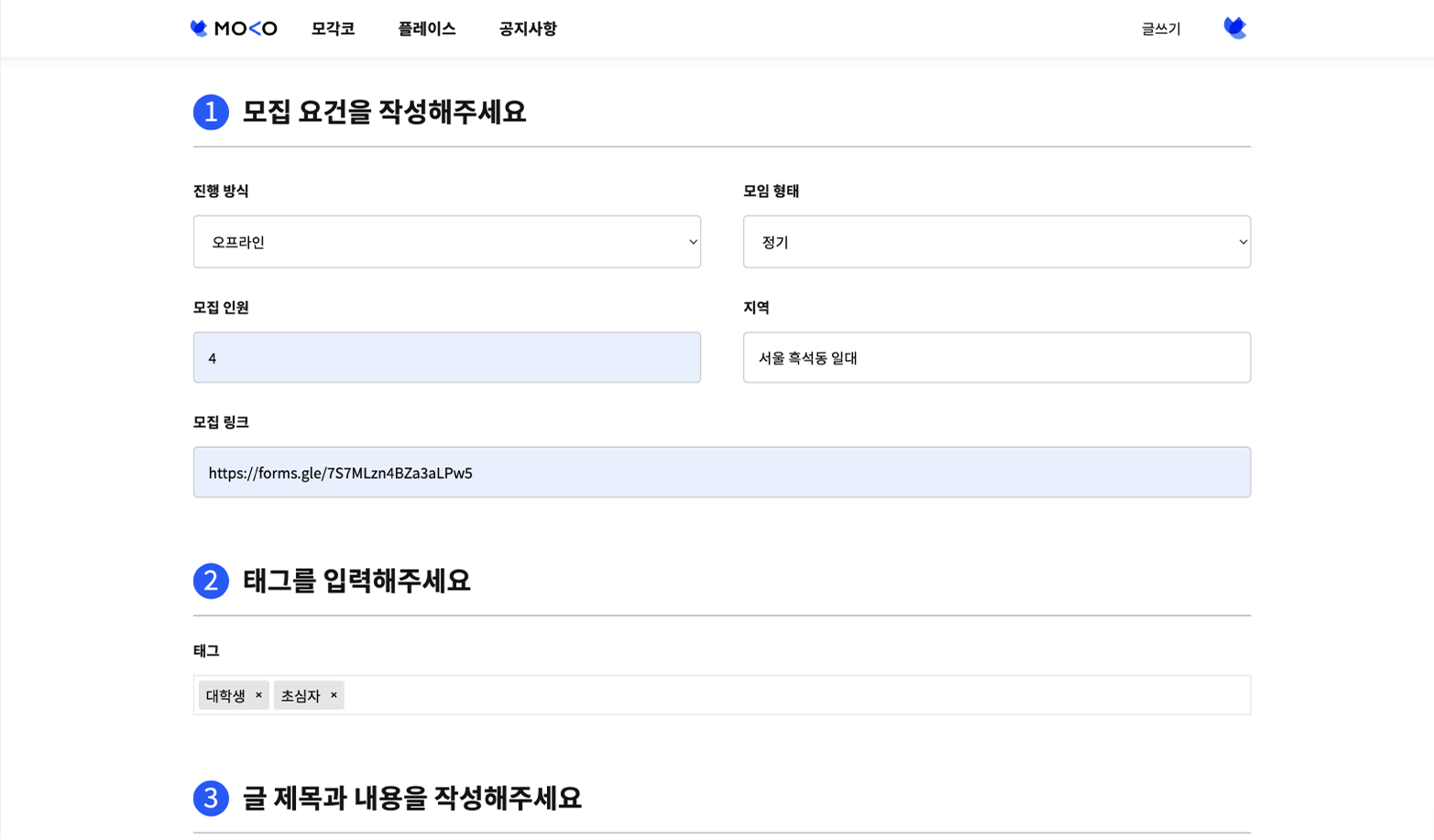Remove the 초심자 tag with its × icon
Screen dimensions: 1434x840
click(x=334, y=695)
